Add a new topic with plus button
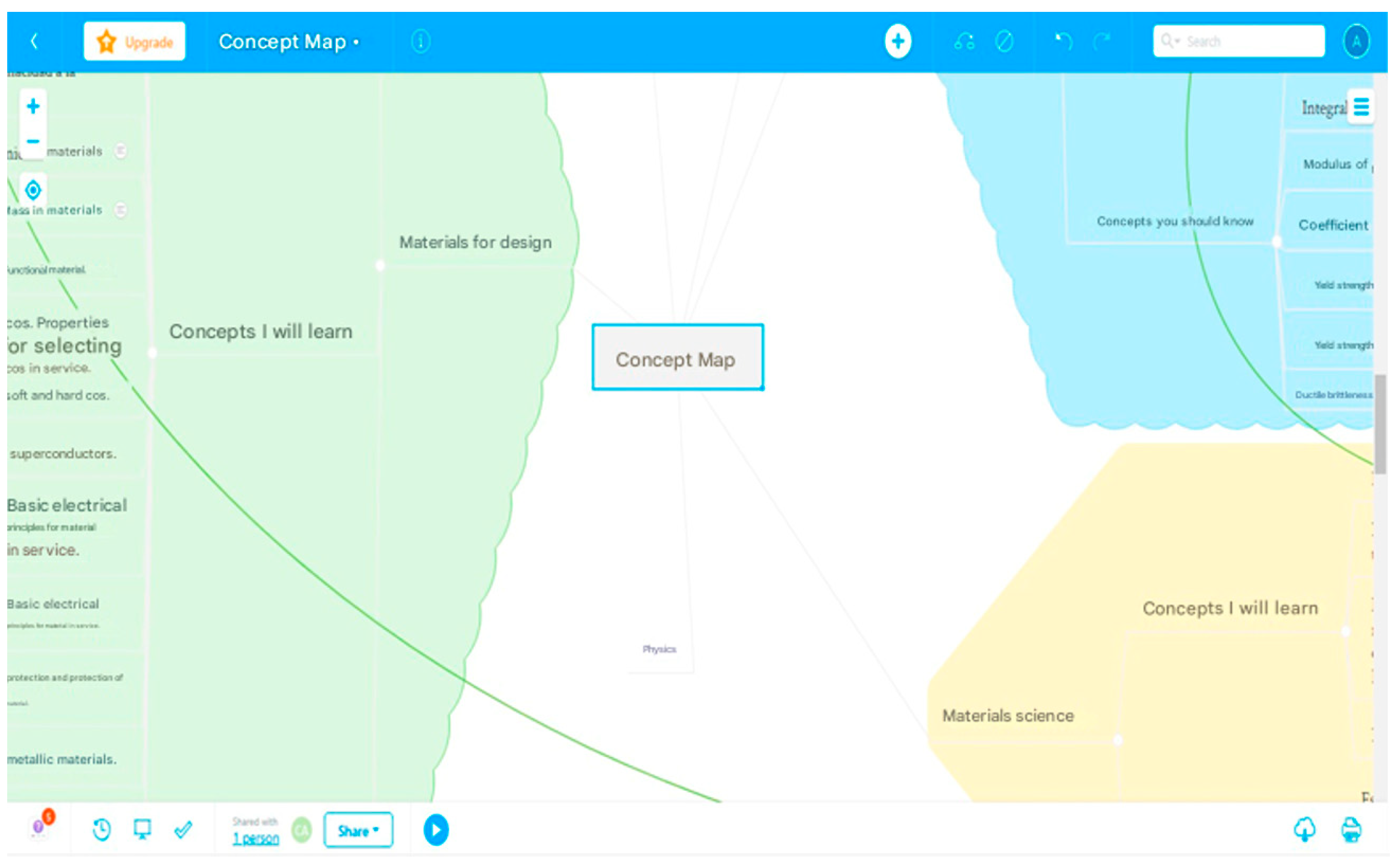 coord(898,41)
